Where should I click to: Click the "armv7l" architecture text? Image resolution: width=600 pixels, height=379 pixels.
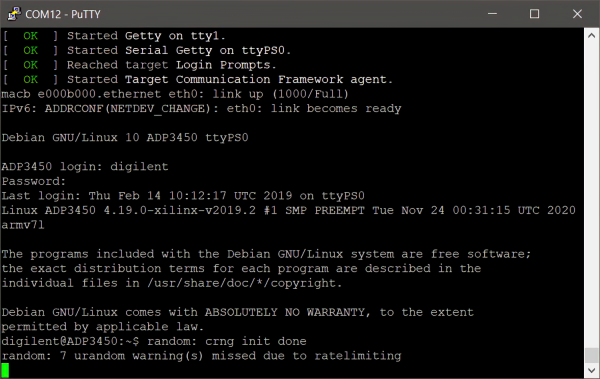23,225
